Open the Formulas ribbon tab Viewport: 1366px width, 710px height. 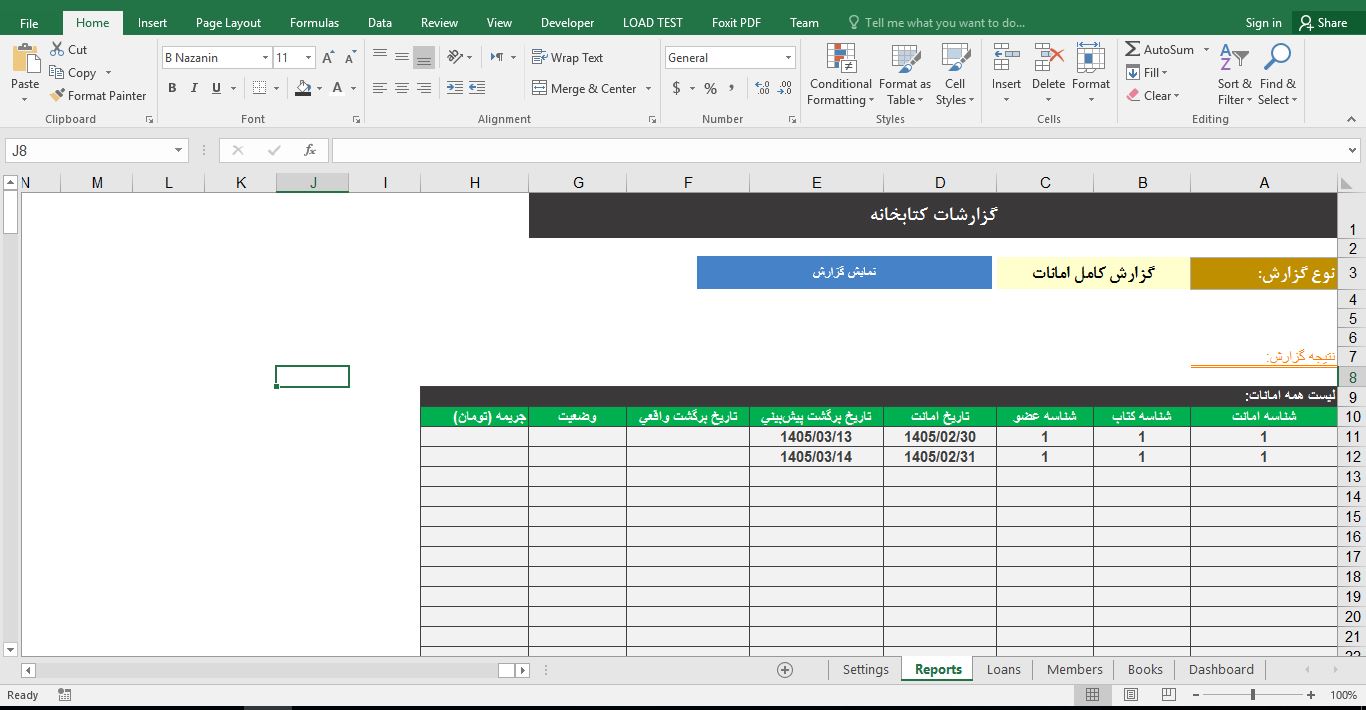coord(314,22)
